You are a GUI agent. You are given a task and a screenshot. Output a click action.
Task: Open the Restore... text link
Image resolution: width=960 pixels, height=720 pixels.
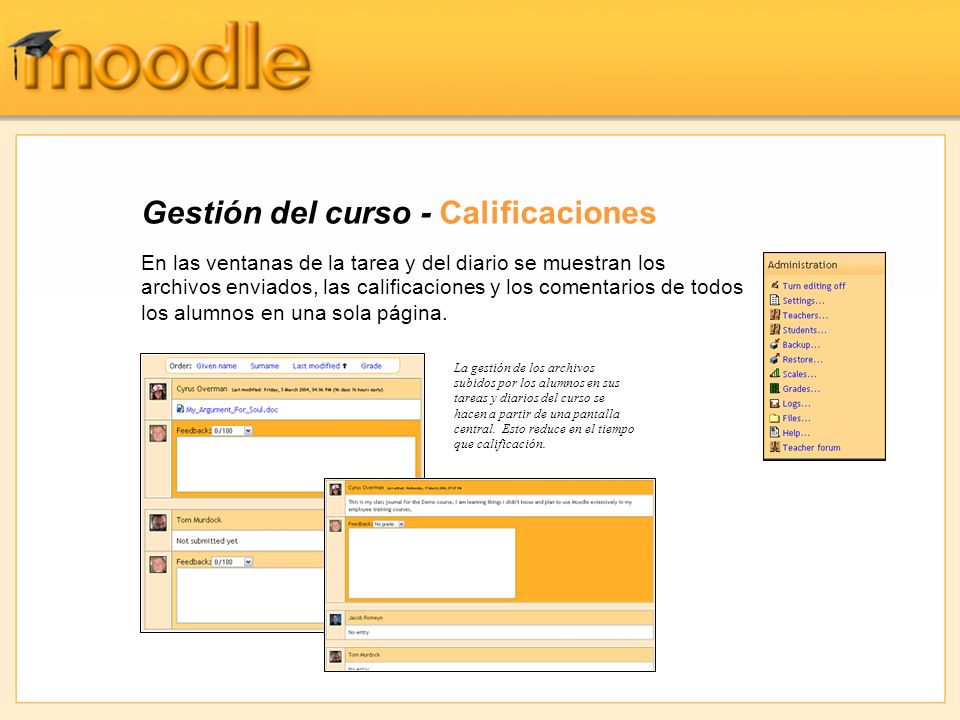tap(803, 359)
